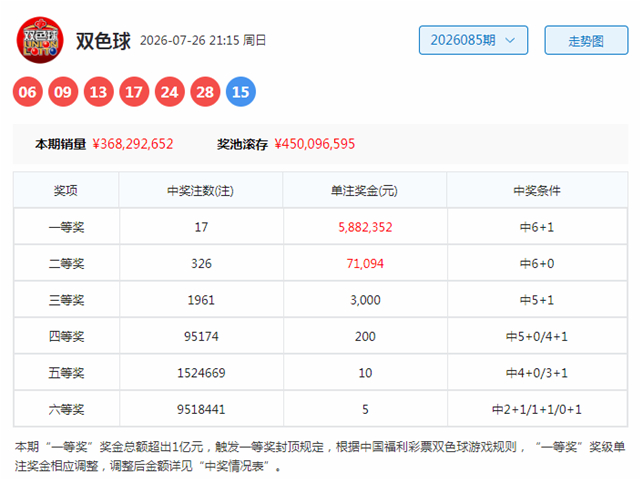Click the 奖池滚存 label
This screenshot has height=479, width=640.
(x=242, y=144)
